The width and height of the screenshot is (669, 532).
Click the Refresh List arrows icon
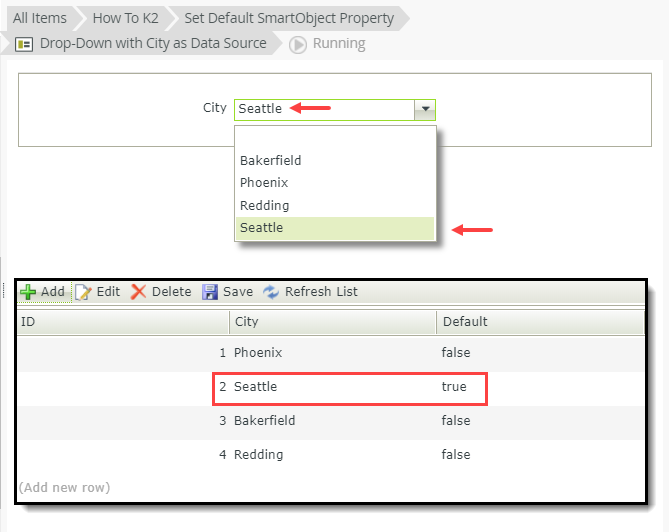tap(271, 292)
